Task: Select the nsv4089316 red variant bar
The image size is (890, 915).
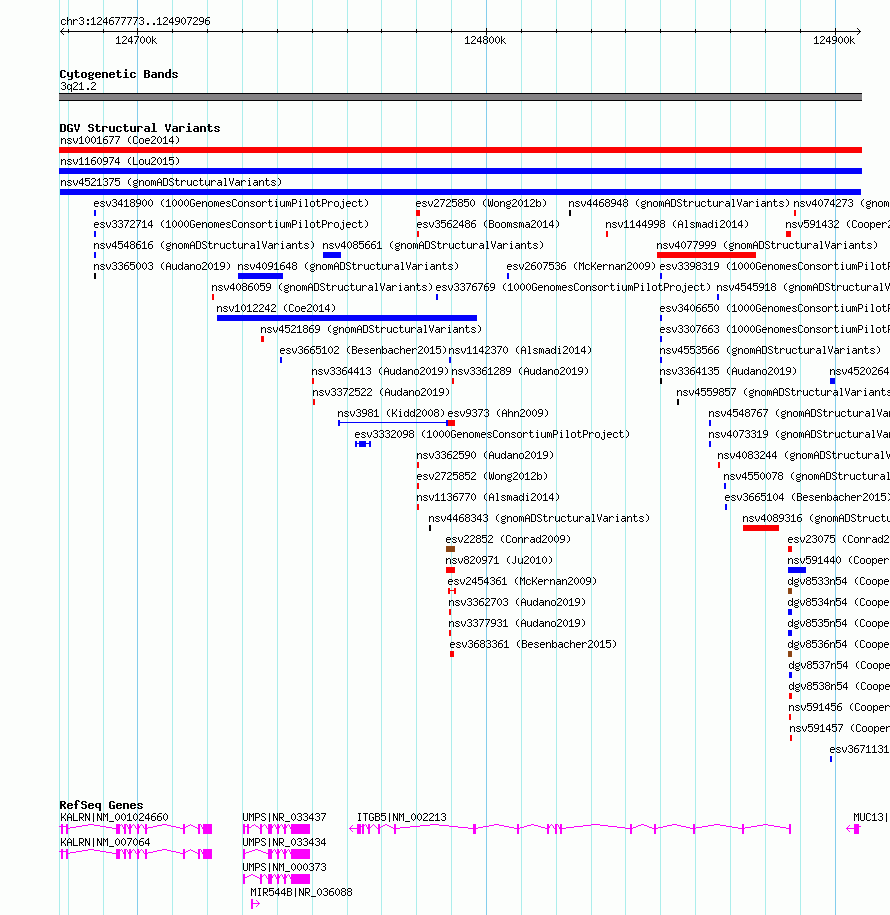Action: click(x=761, y=528)
